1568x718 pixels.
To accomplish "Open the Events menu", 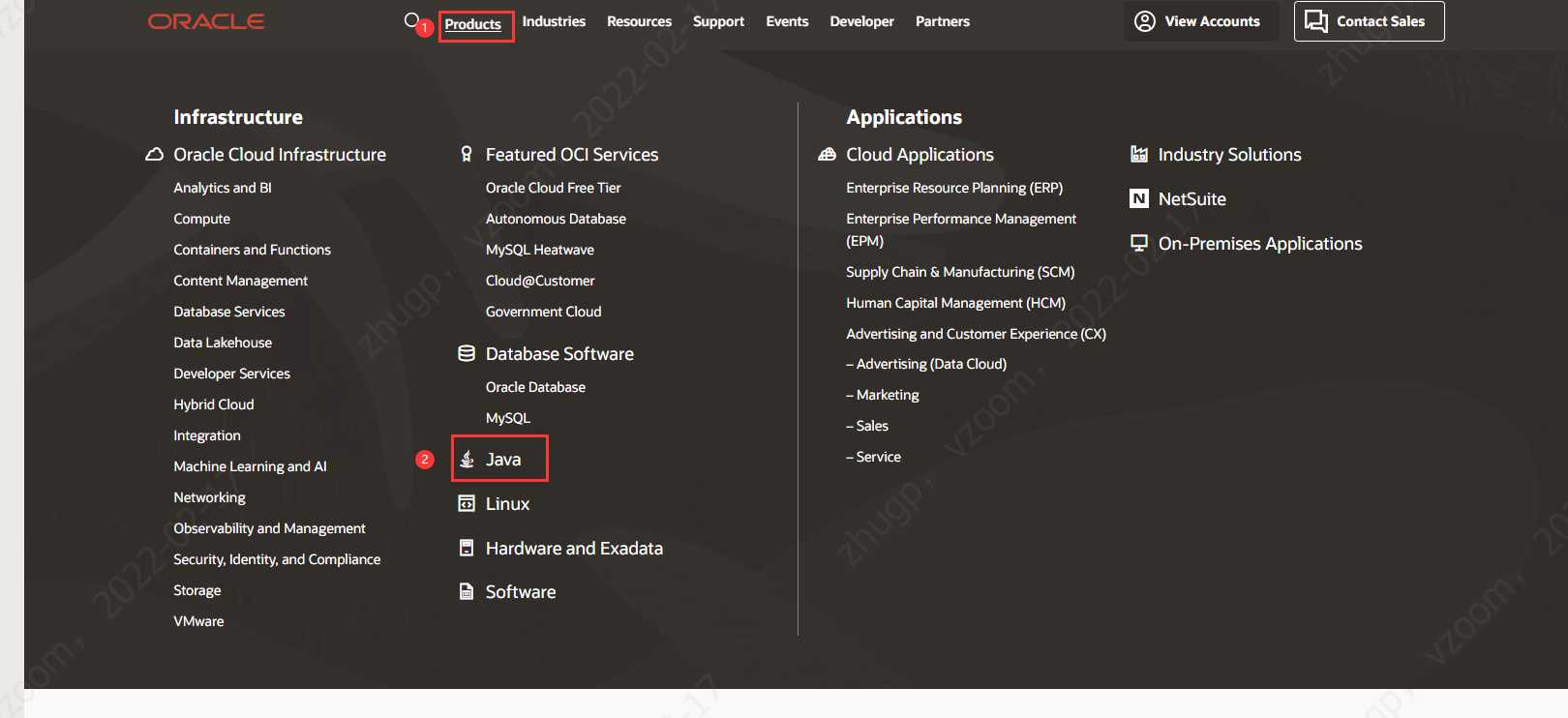I will click(x=787, y=21).
